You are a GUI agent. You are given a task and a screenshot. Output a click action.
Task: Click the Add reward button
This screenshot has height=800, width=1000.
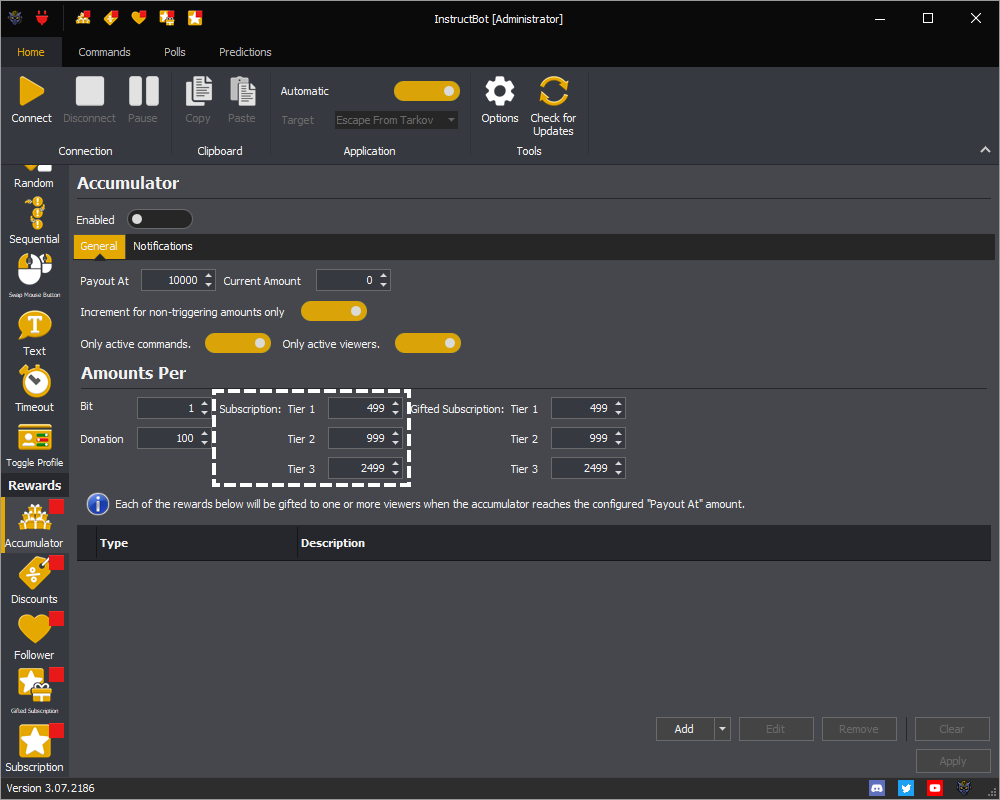tap(684, 729)
